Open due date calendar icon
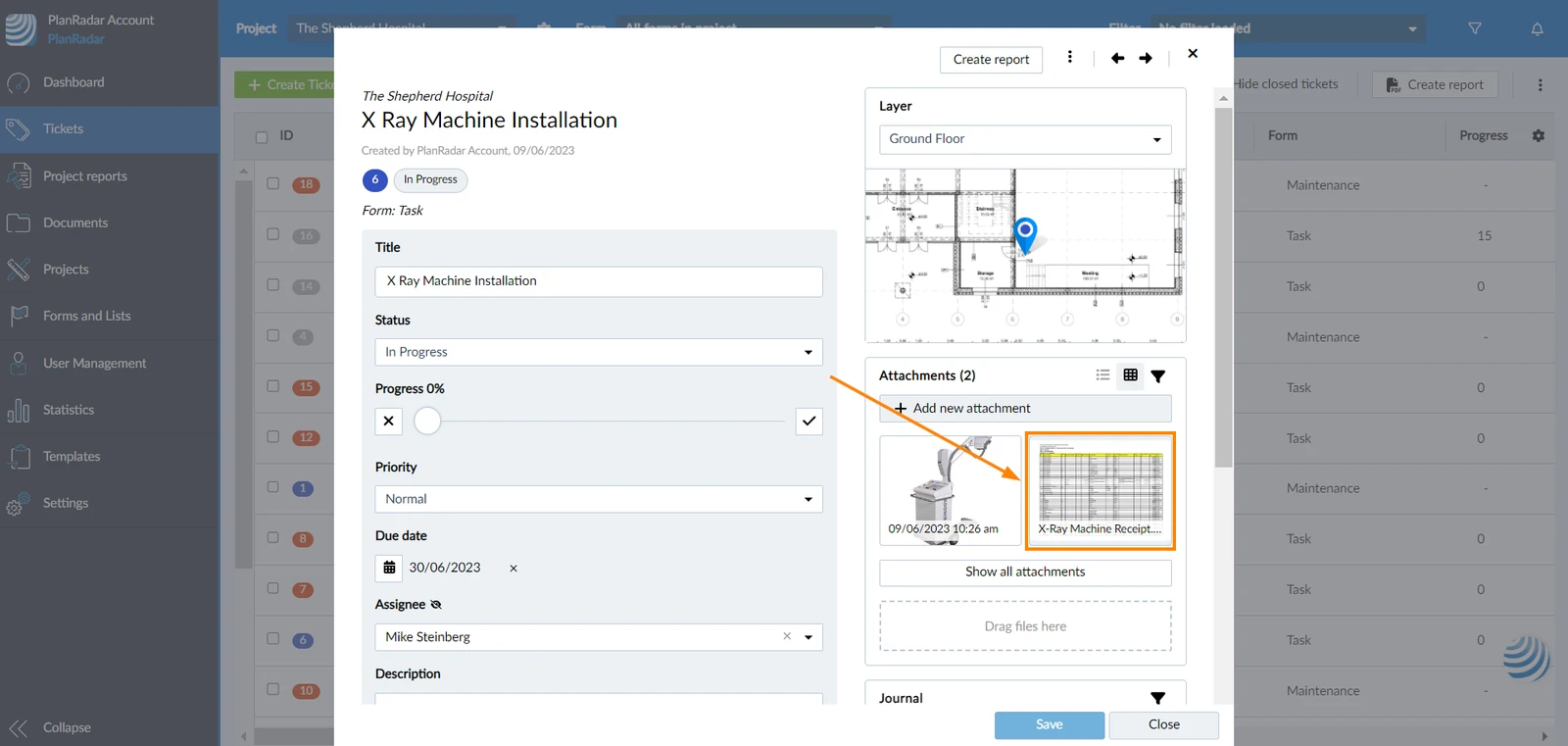1568x746 pixels. (x=389, y=568)
